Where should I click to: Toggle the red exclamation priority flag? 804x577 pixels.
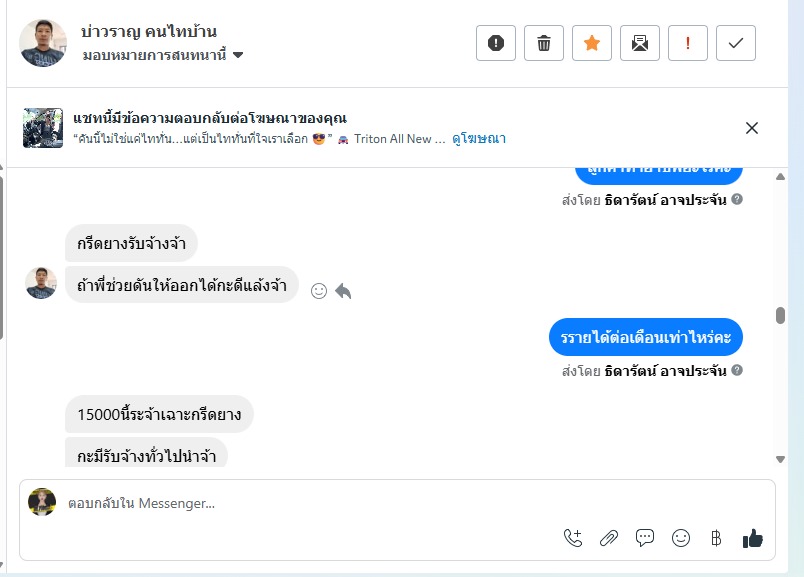[688, 43]
